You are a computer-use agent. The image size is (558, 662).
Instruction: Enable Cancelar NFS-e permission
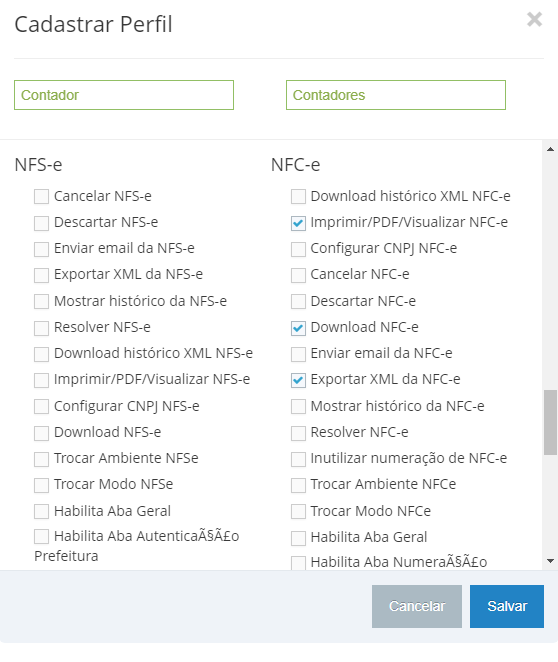tap(41, 197)
